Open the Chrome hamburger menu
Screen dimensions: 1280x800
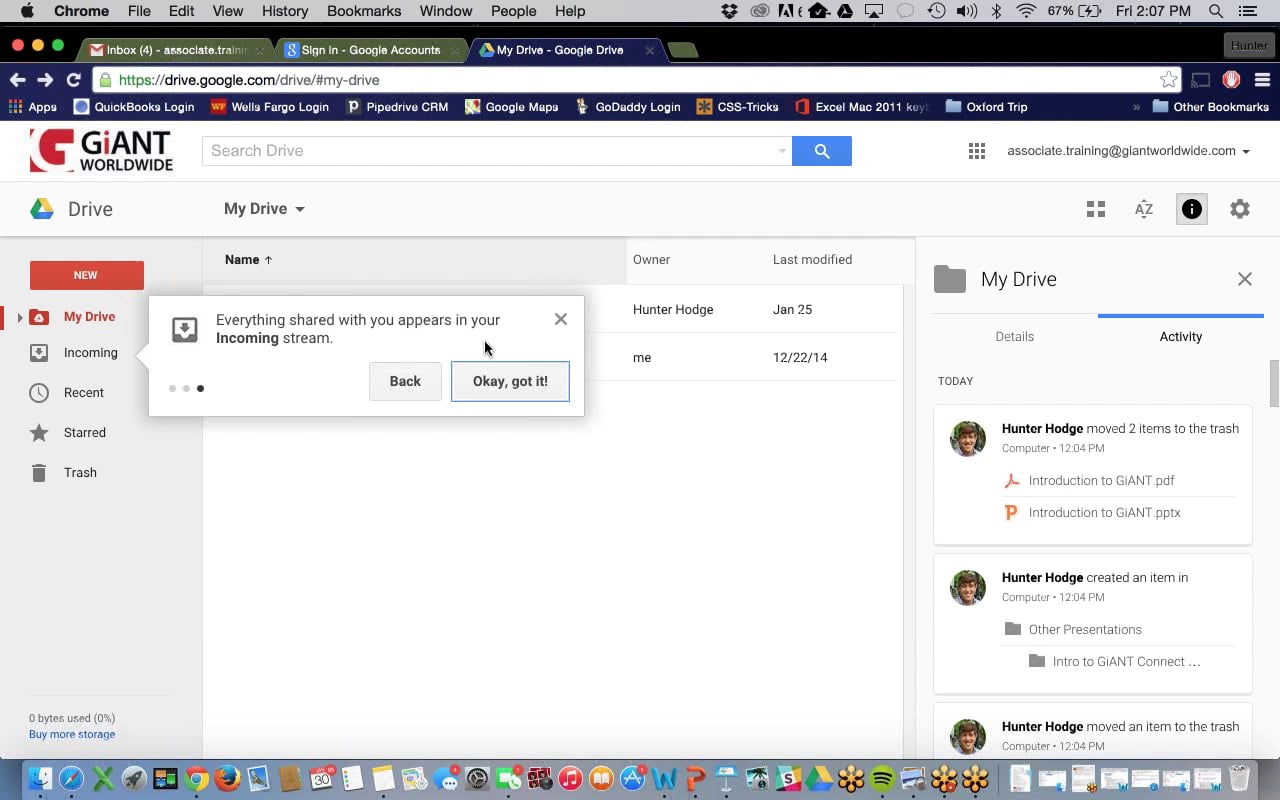click(x=1263, y=80)
